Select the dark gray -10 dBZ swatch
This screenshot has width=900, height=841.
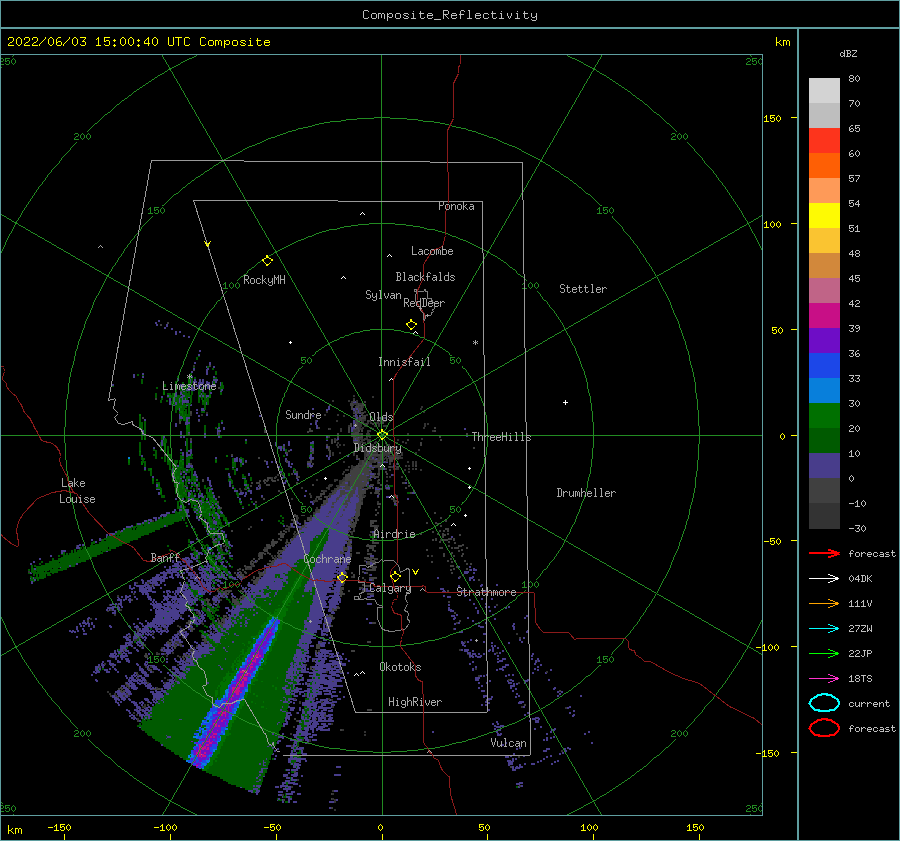point(824,516)
